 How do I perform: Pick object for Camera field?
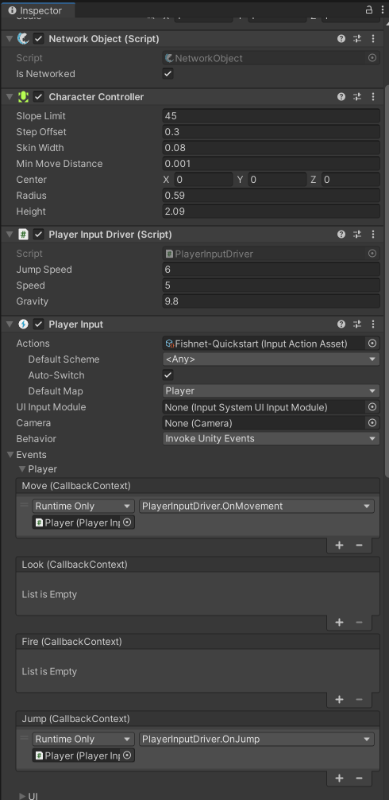(x=372, y=423)
